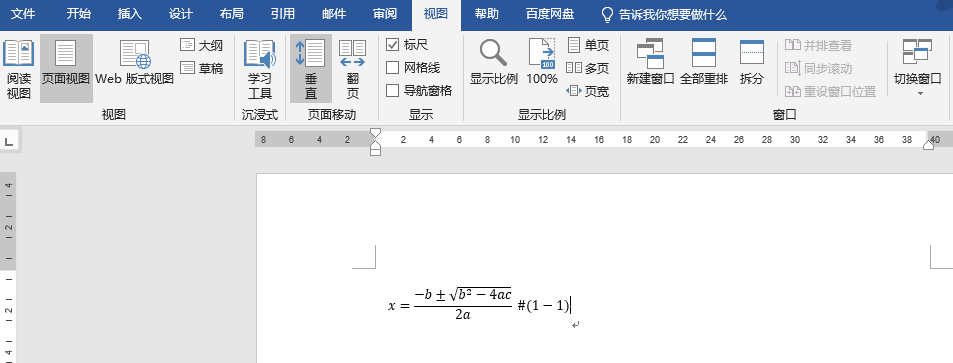Image resolution: width=953 pixels, height=363 pixels.
Task: Open the 阅读视图 reading view
Action: click(18, 69)
